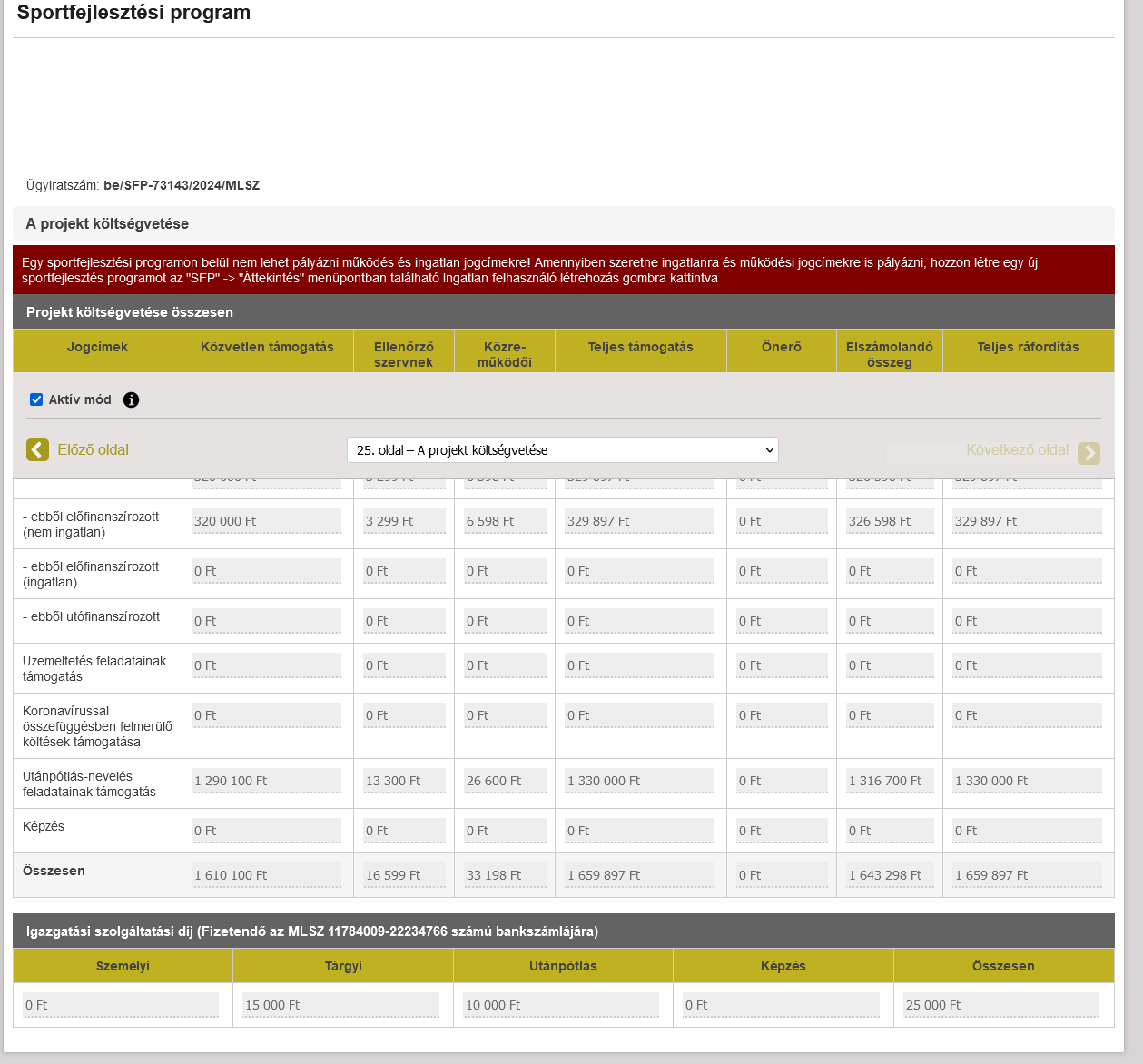Click the Képzés fee field 0 Ft

point(781,1005)
